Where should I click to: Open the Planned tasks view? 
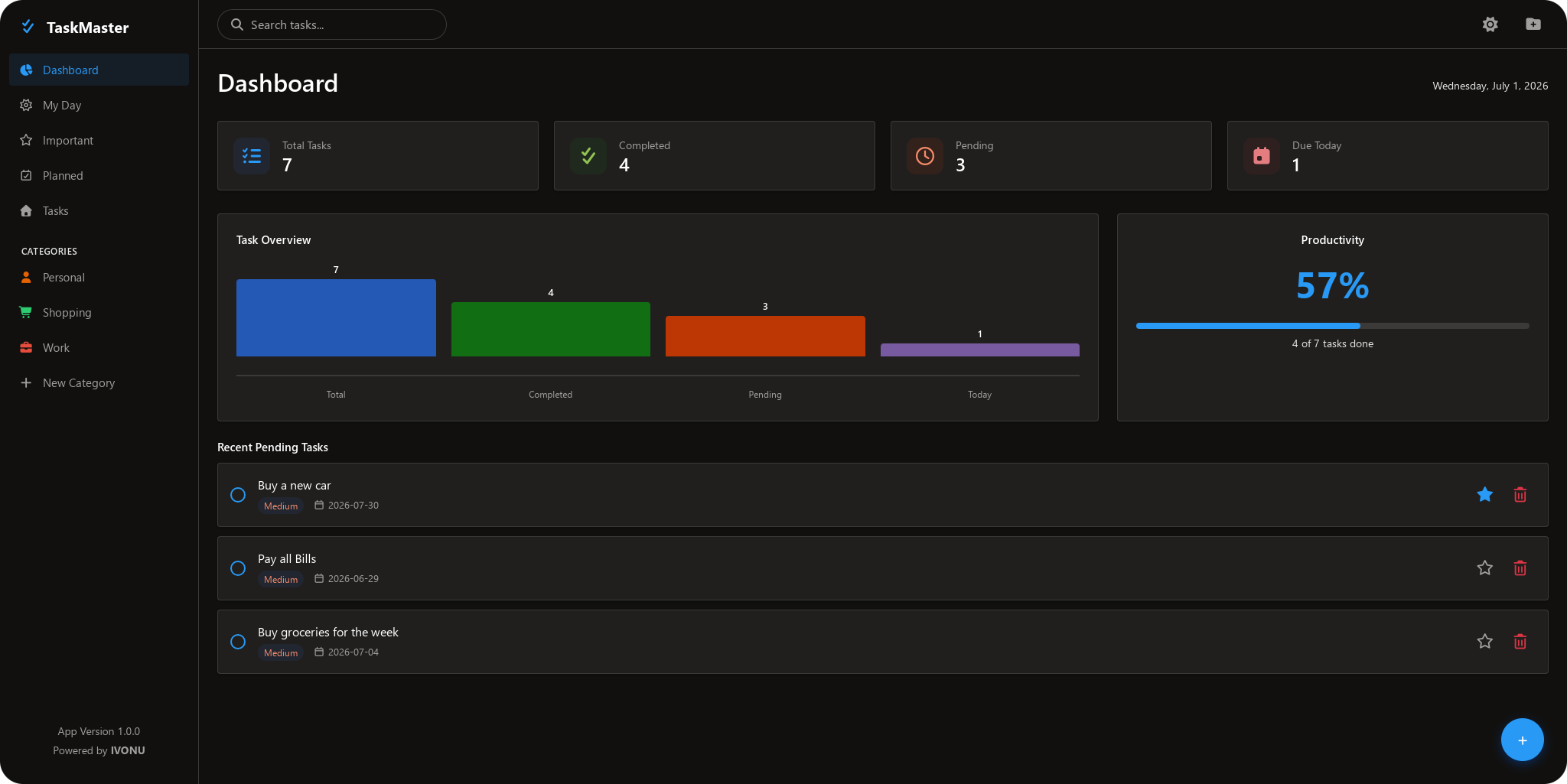[x=99, y=175]
